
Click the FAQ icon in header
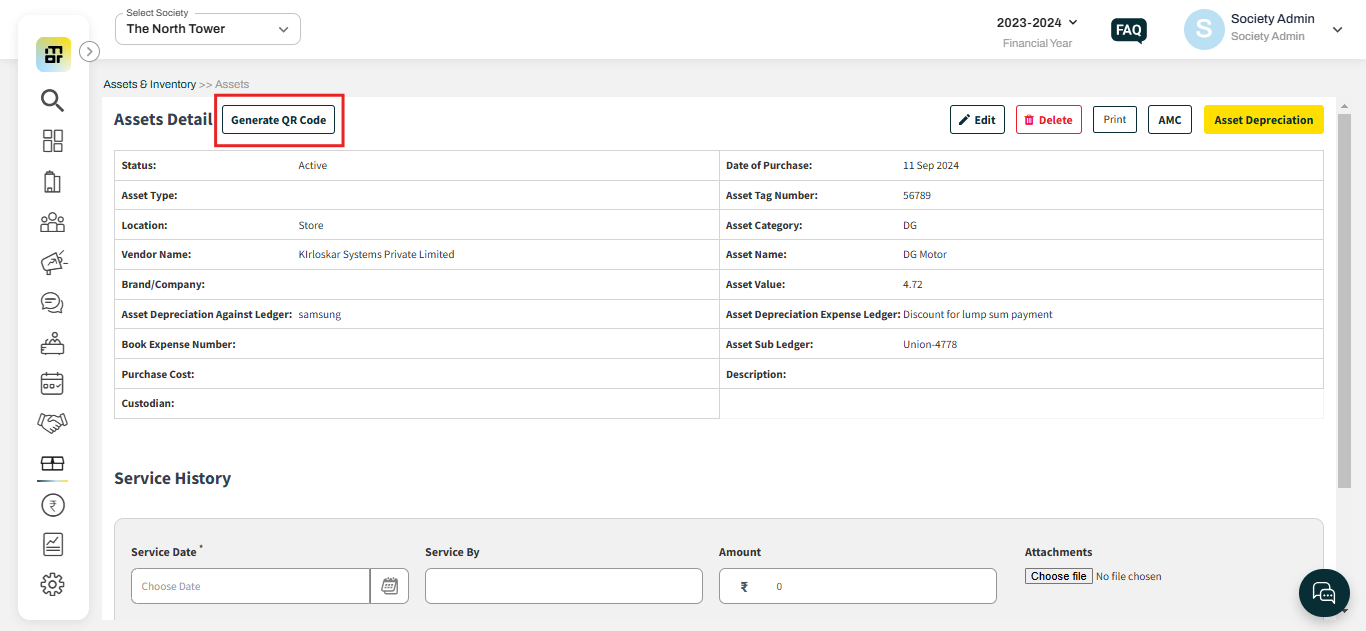tap(1129, 30)
